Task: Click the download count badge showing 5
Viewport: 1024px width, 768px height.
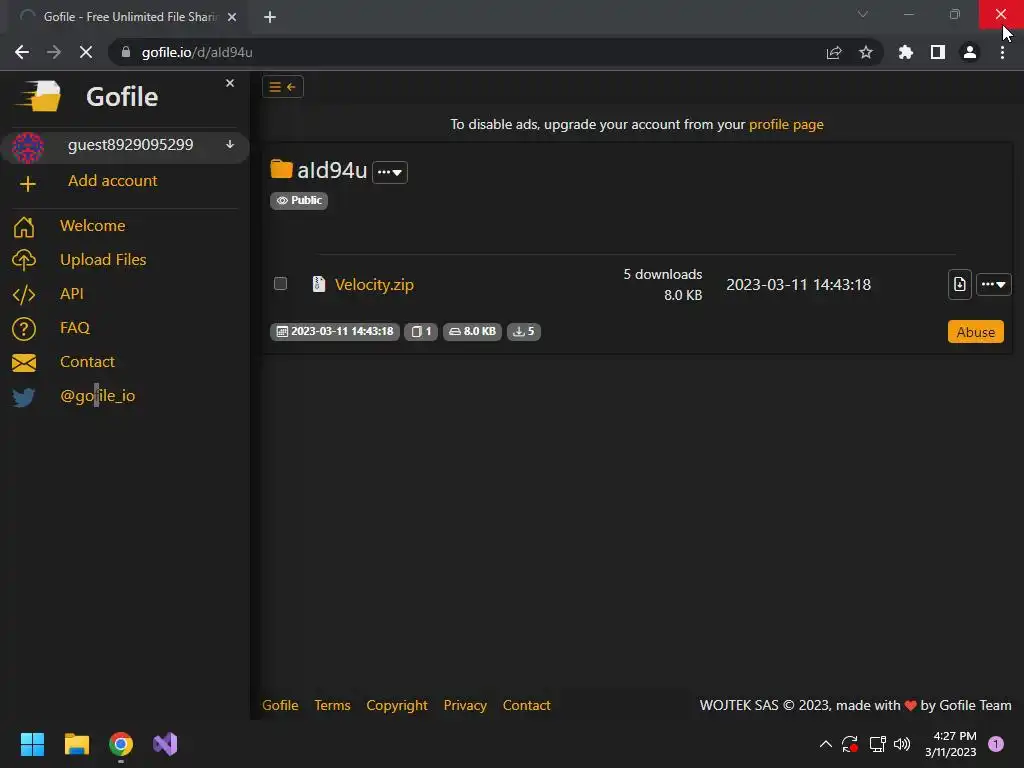Action: [x=524, y=332]
